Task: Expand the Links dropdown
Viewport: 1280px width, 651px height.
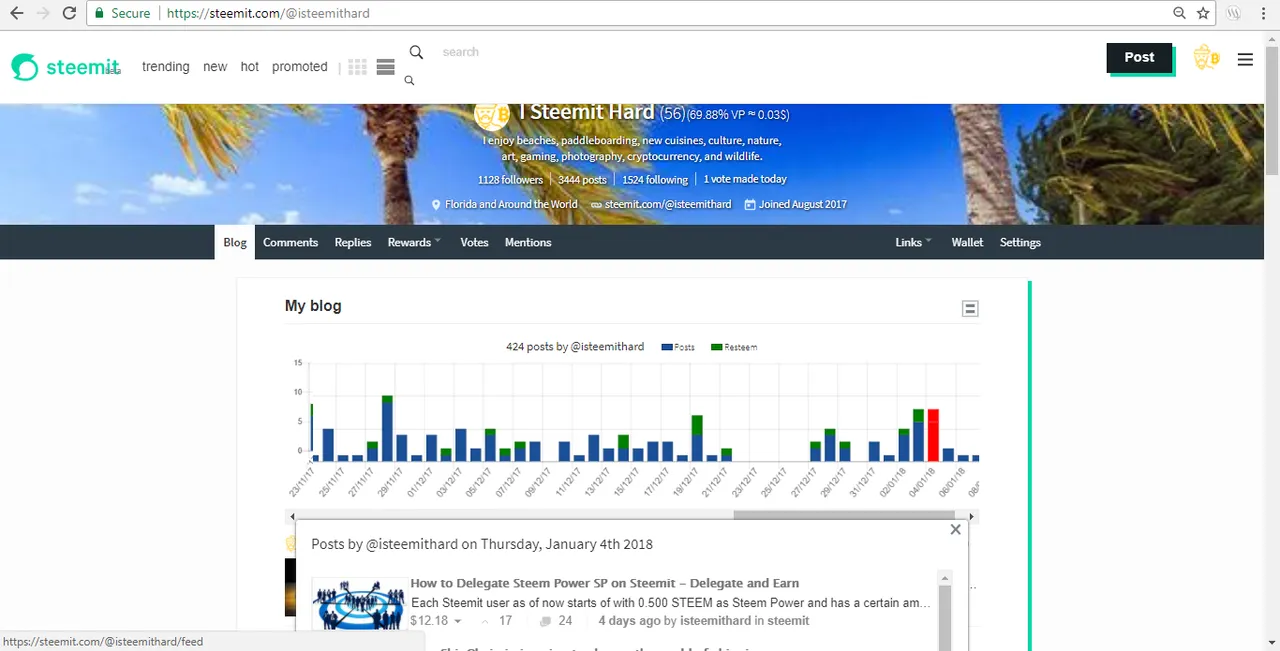Action: pos(913,242)
